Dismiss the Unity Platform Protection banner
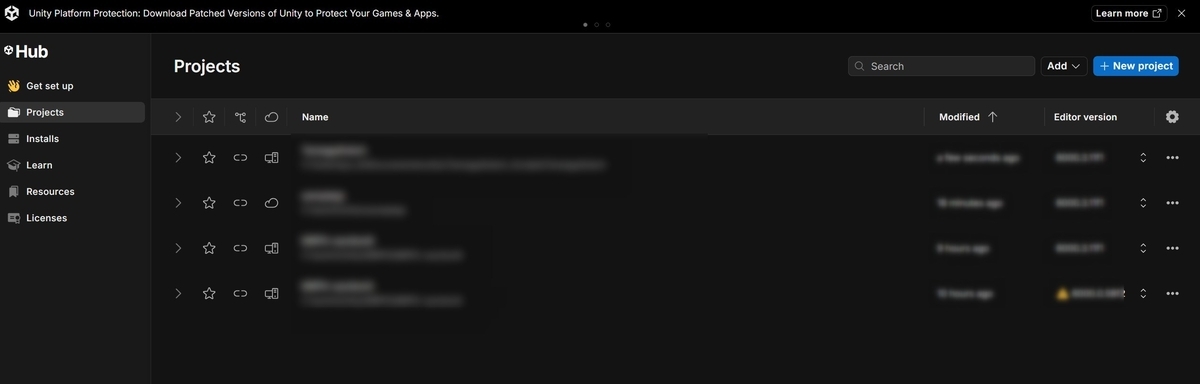Viewport: 1200px width, 384px height. pyautogui.click(x=1181, y=13)
